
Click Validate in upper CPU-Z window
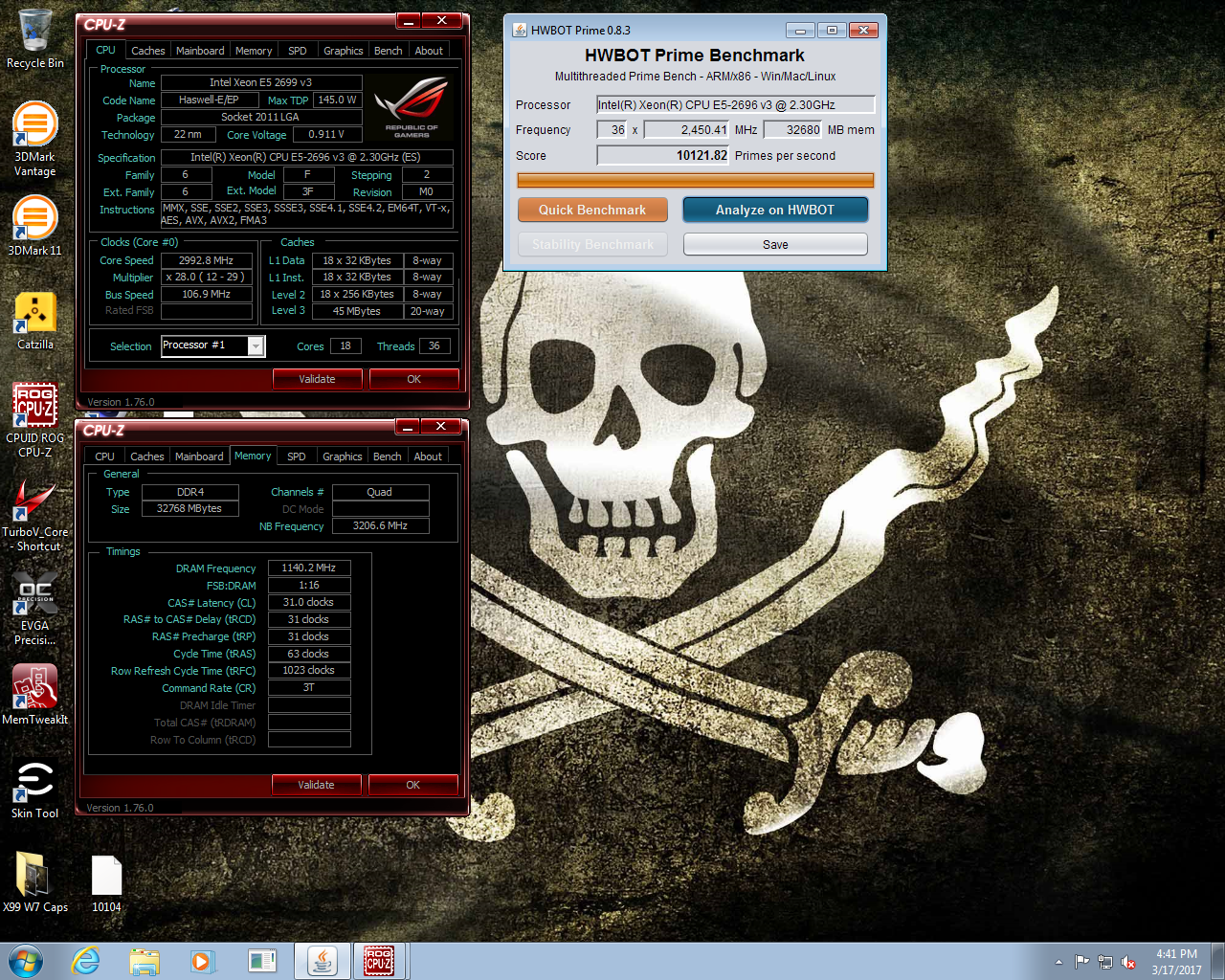[318, 379]
